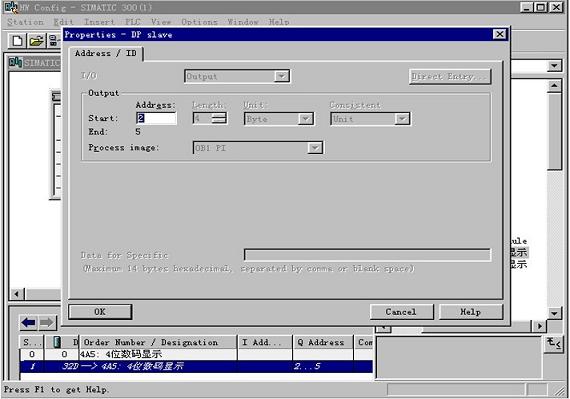Adjust the Length spinner arrows
The image size is (570, 399).
click(219, 118)
